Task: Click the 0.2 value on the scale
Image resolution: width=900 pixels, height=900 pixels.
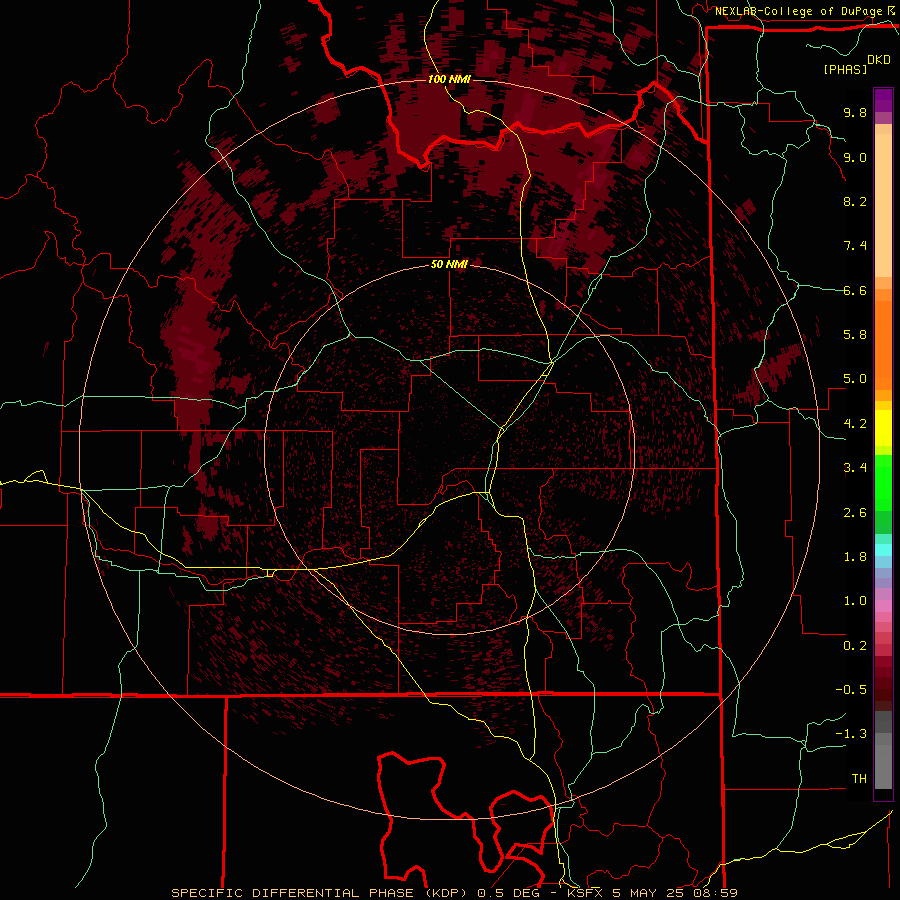Action: pyautogui.click(x=855, y=646)
